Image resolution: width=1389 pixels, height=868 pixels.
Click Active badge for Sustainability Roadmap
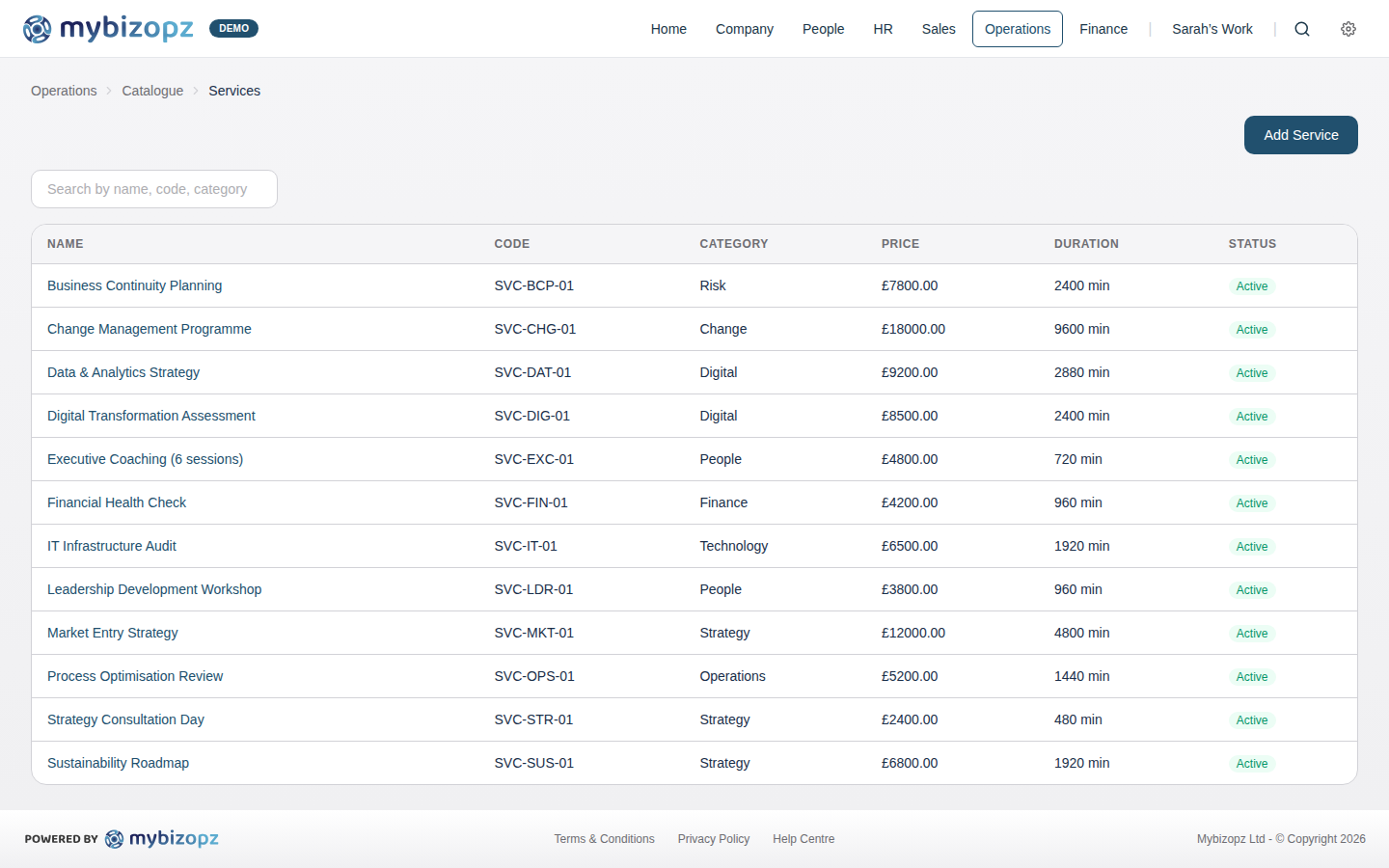click(1252, 764)
